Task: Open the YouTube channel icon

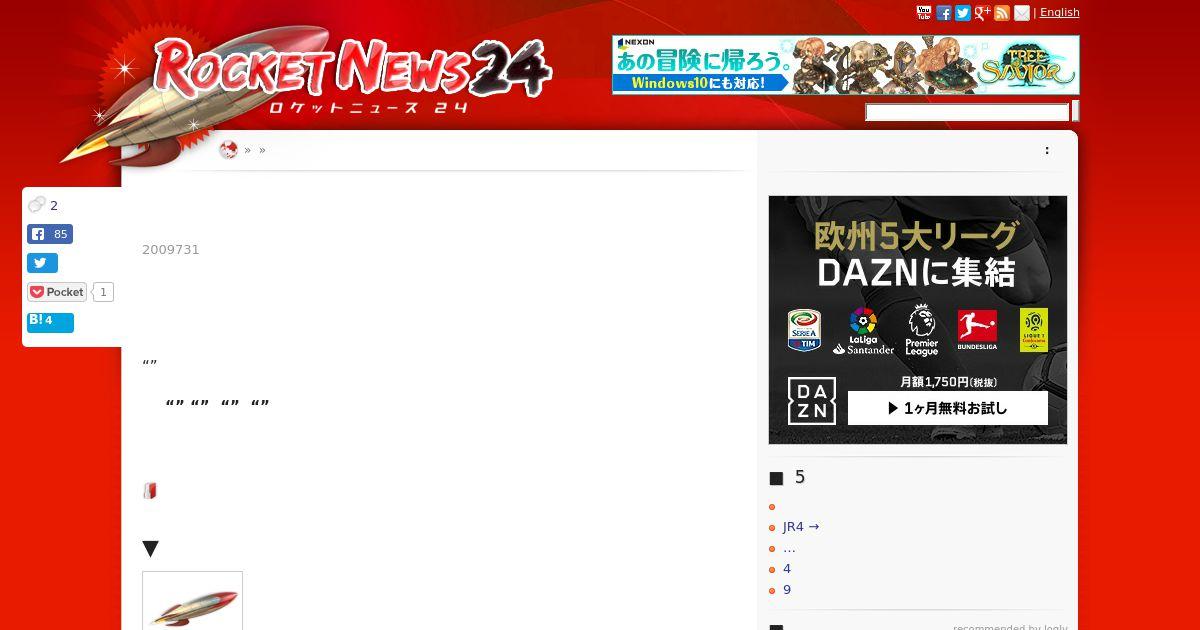Action: 924,13
